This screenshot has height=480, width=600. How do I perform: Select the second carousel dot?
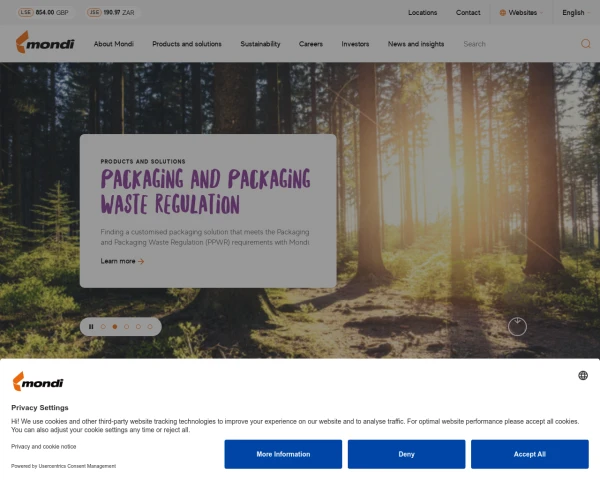[x=115, y=327]
